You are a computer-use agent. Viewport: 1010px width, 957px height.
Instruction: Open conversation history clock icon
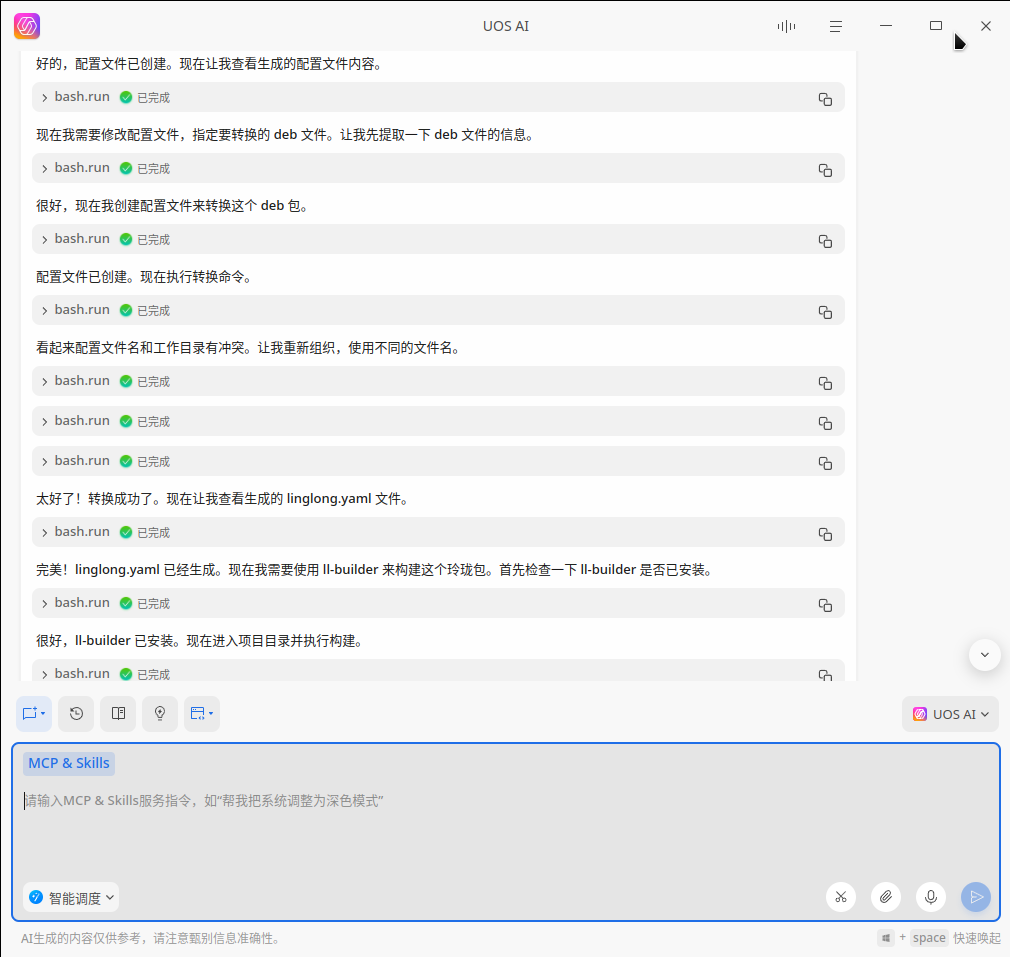[x=76, y=714]
